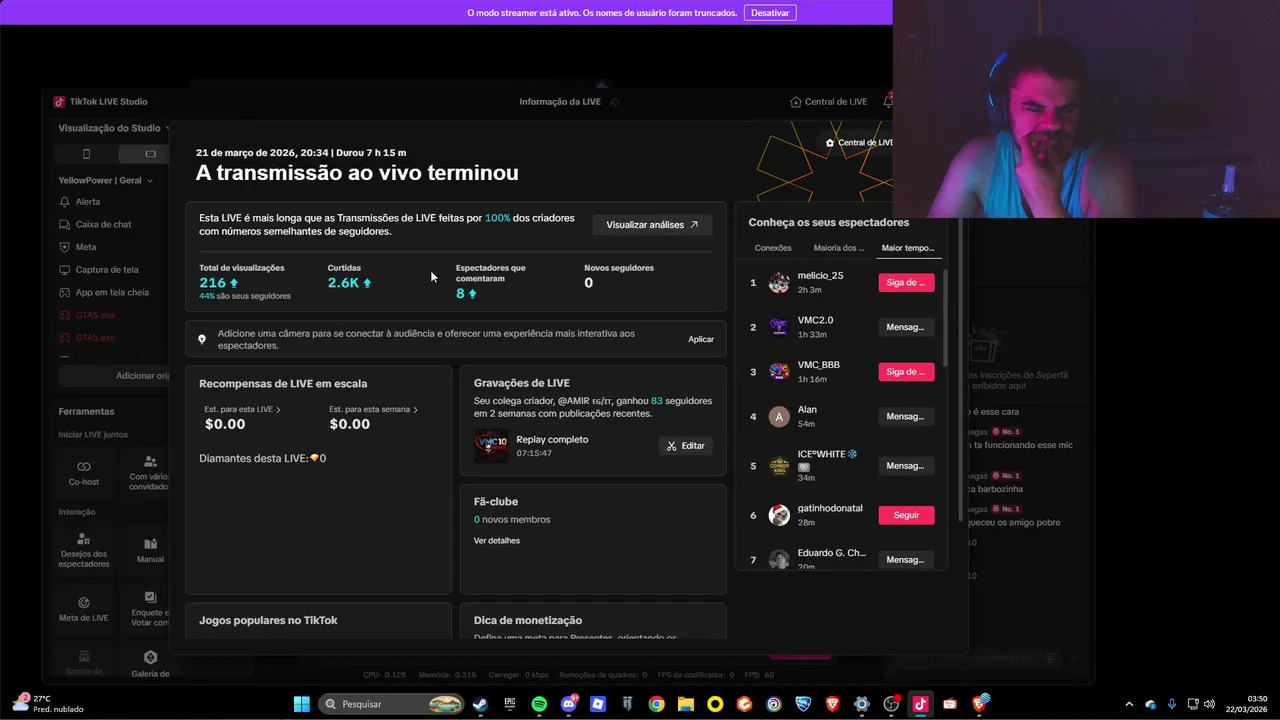Screen dimensions: 1280x720
Task: Open Alan's avatar icon
Action: point(779,416)
